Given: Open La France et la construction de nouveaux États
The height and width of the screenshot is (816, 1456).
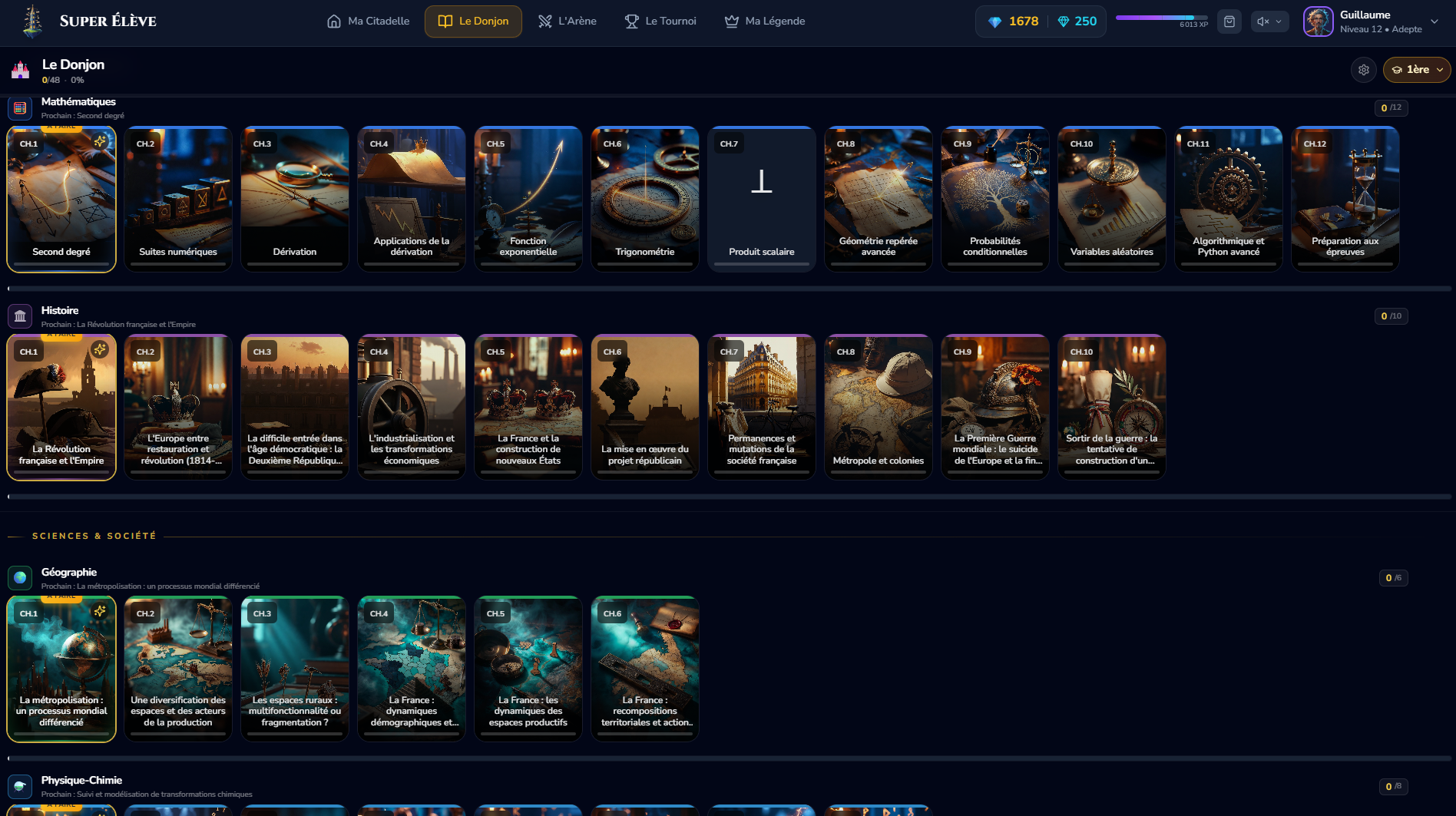Looking at the screenshot, I should tap(528, 407).
